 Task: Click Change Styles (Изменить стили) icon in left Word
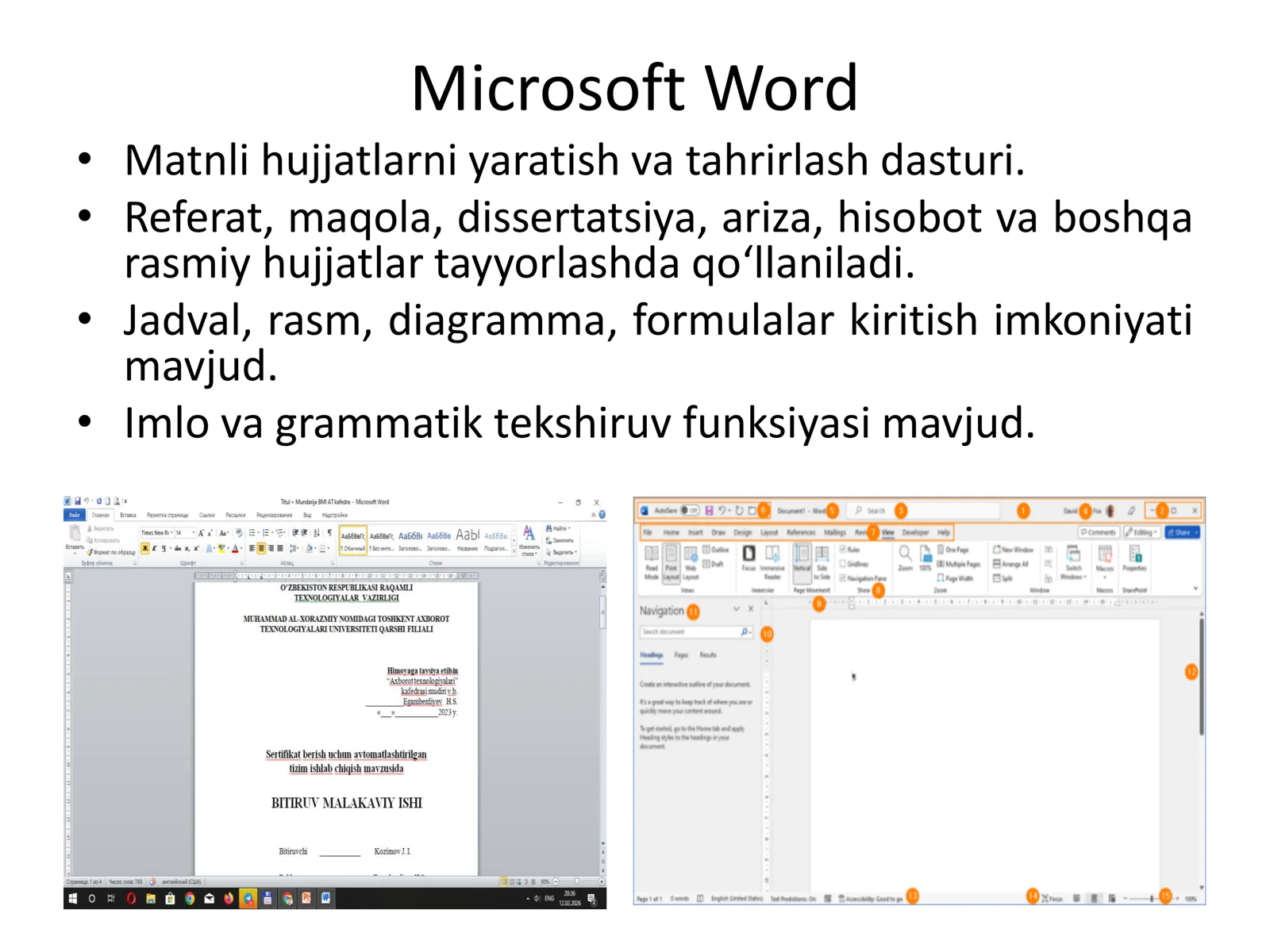[x=529, y=542]
